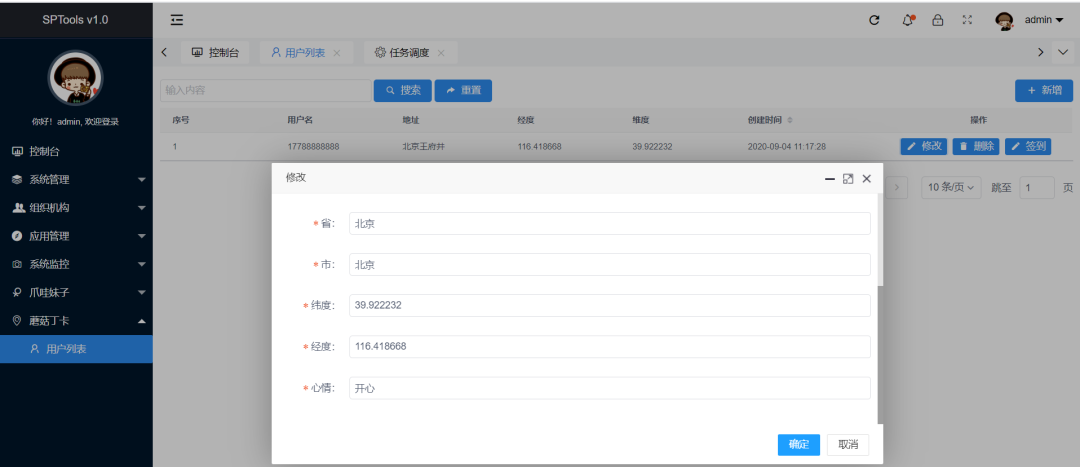Click the dialog vertical scrollbar
The image size is (1080, 467).
[x=880, y=240]
